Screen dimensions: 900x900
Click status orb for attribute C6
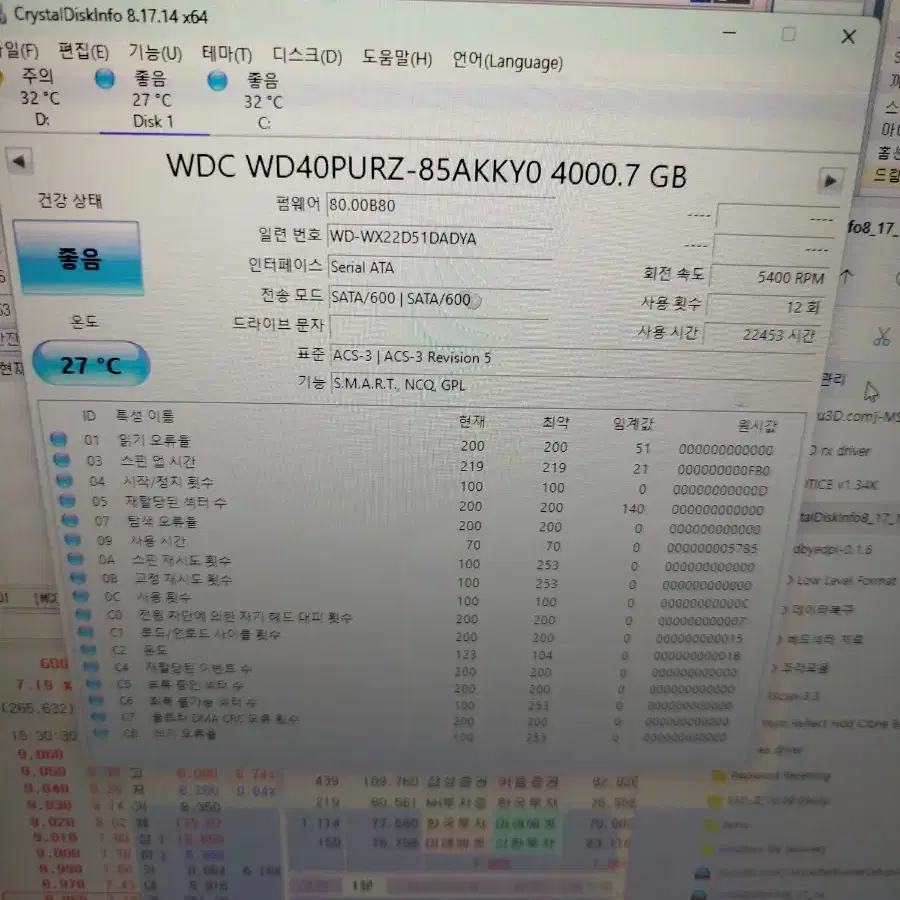[x=96, y=700]
